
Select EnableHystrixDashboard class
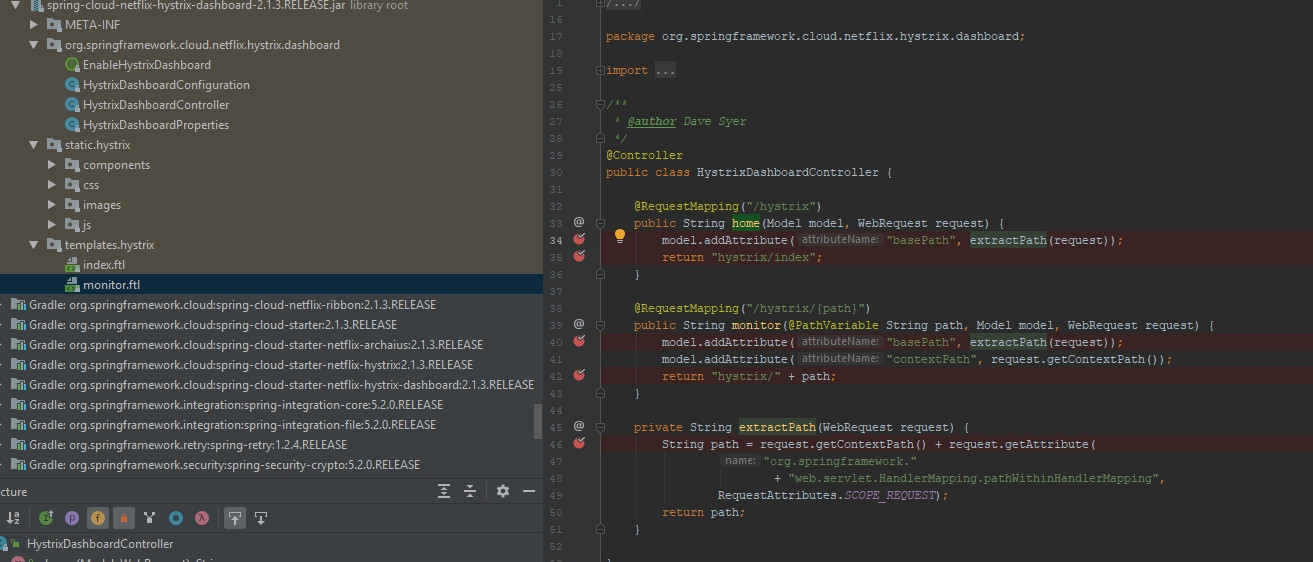pyautogui.click(x=147, y=65)
